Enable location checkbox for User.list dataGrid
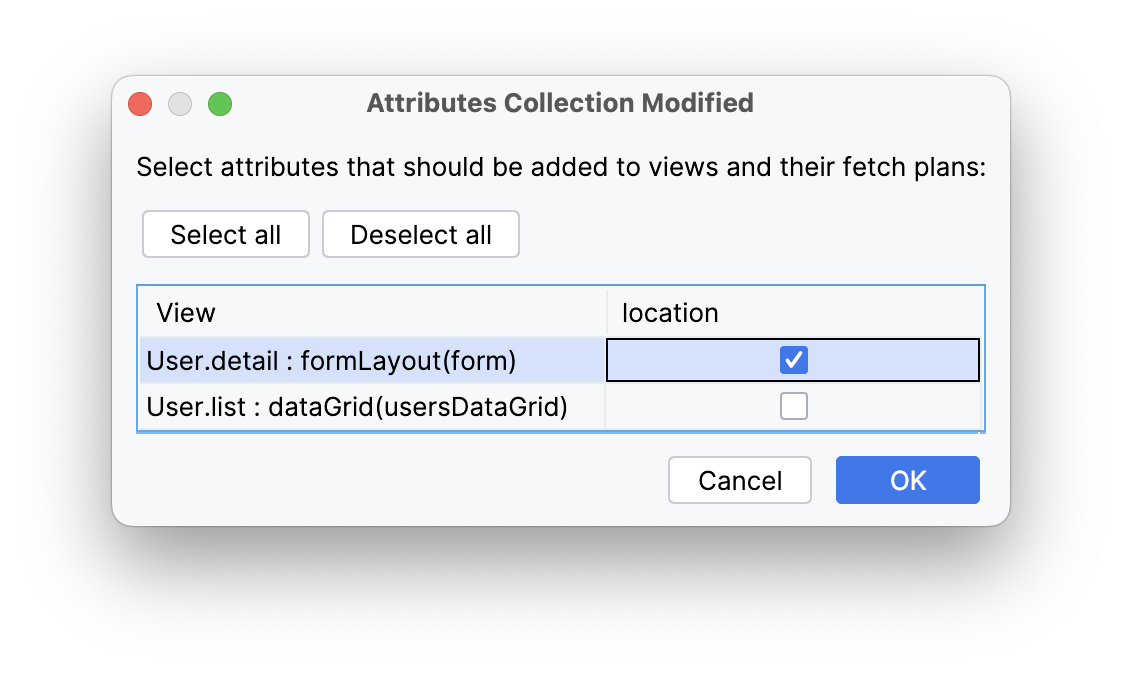 pyautogui.click(x=794, y=406)
